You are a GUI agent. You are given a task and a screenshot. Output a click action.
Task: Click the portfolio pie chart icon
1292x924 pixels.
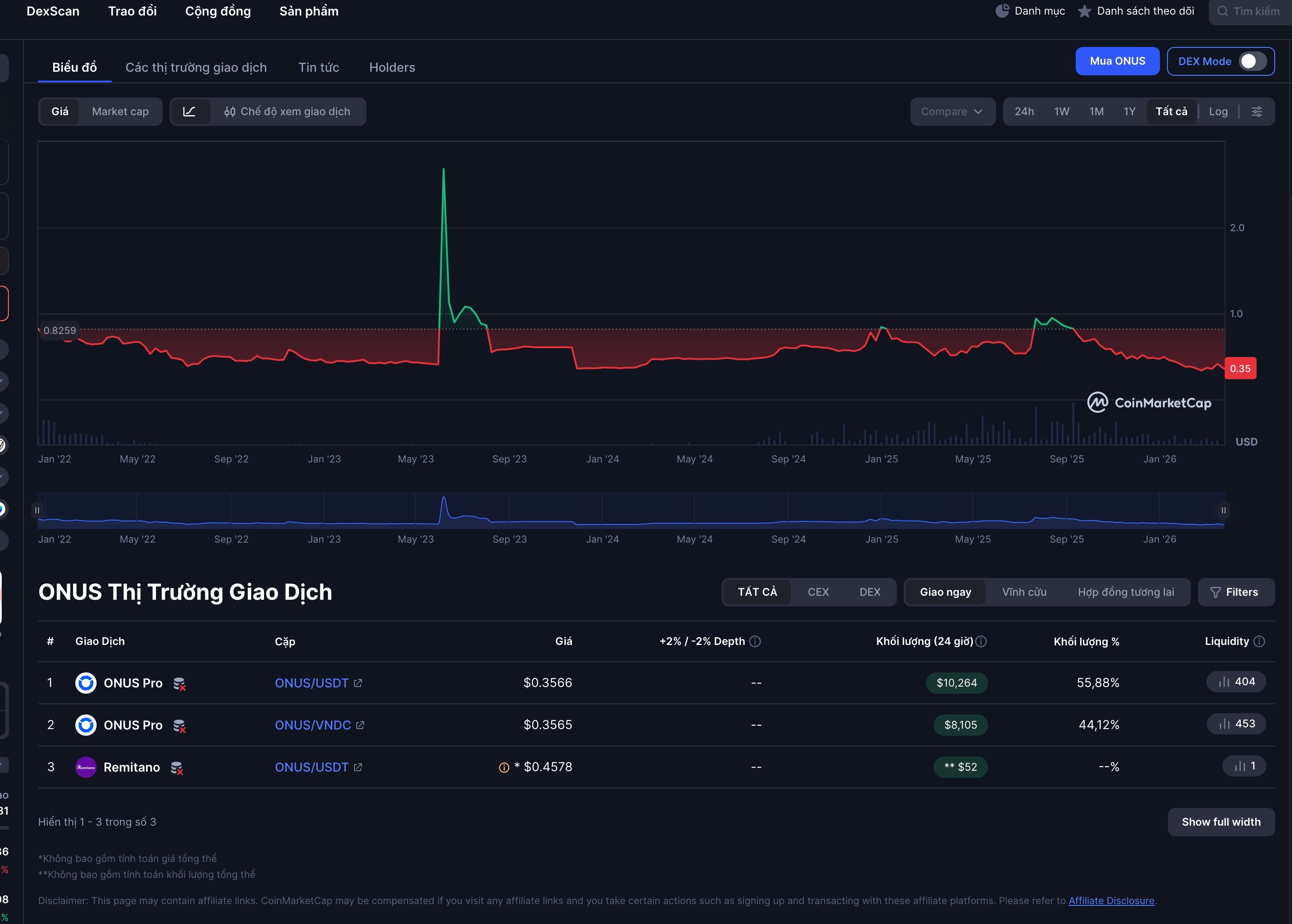1002,12
